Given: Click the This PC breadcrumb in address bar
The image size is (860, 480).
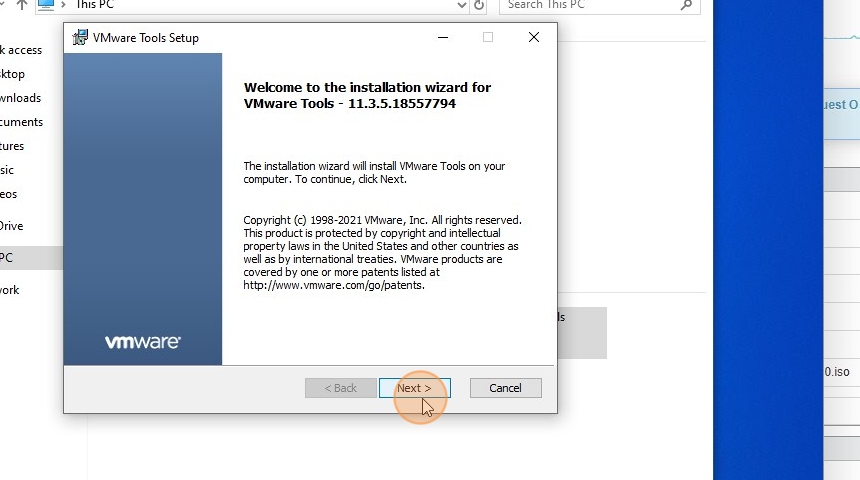Looking at the screenshot, I should click(94, 5).
